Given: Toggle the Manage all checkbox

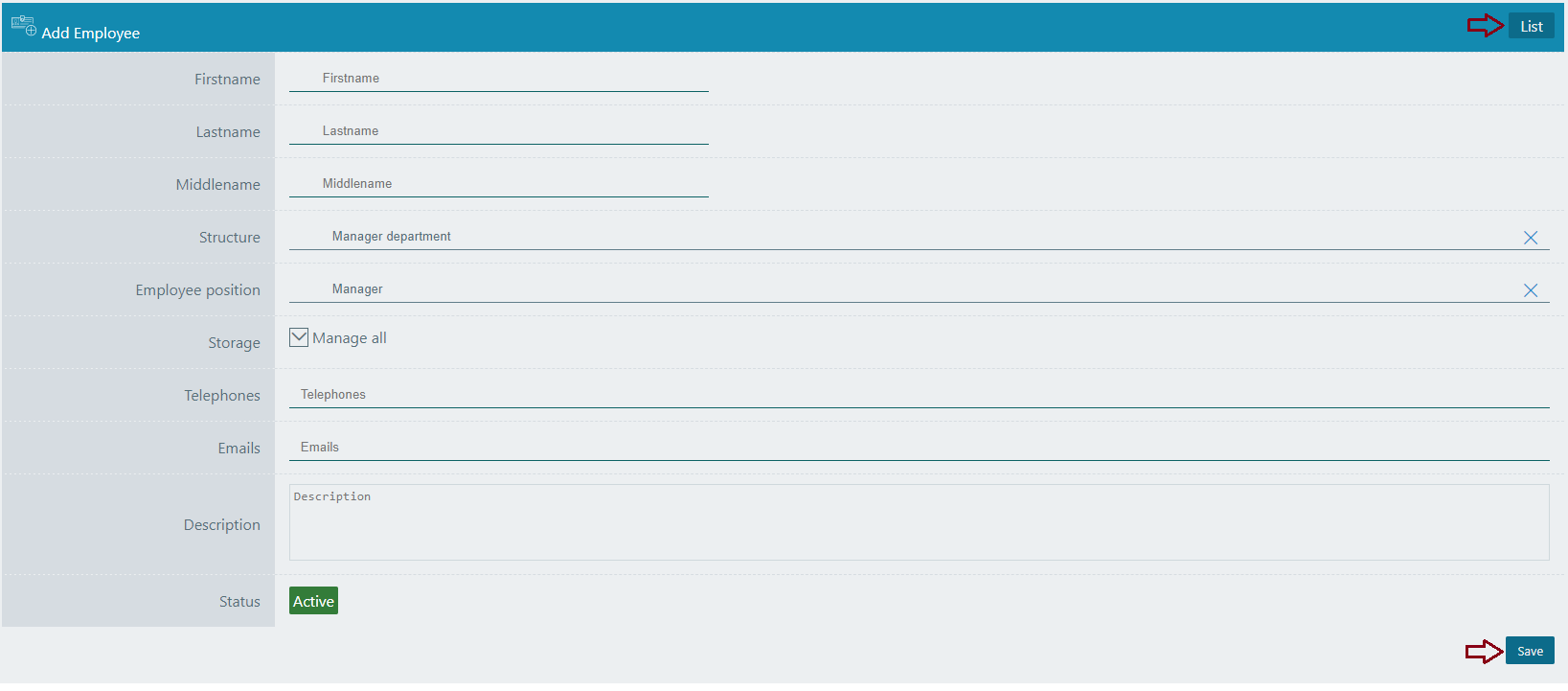Looking at the screenshot, I should (299, 337).
